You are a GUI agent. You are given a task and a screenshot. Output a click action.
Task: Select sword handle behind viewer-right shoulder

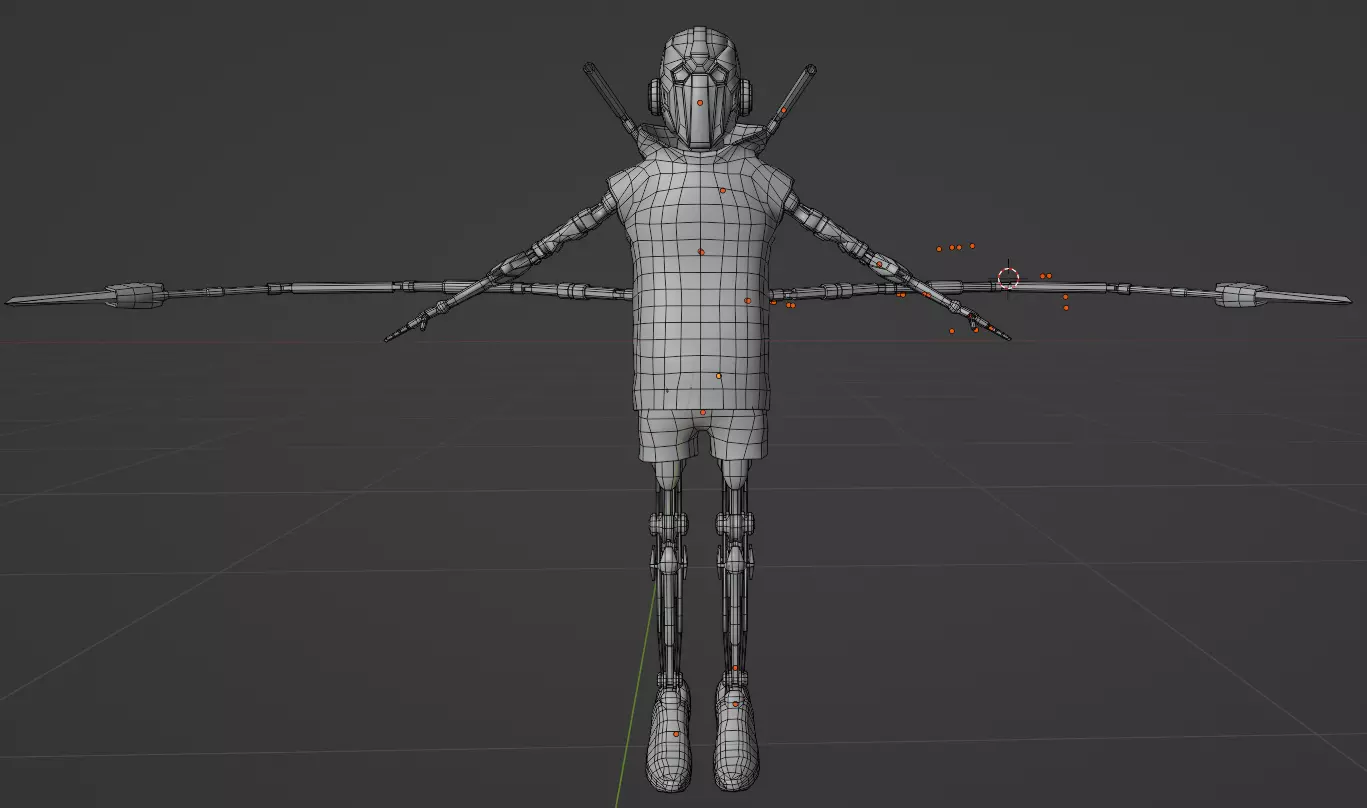(x=792, y=97)
